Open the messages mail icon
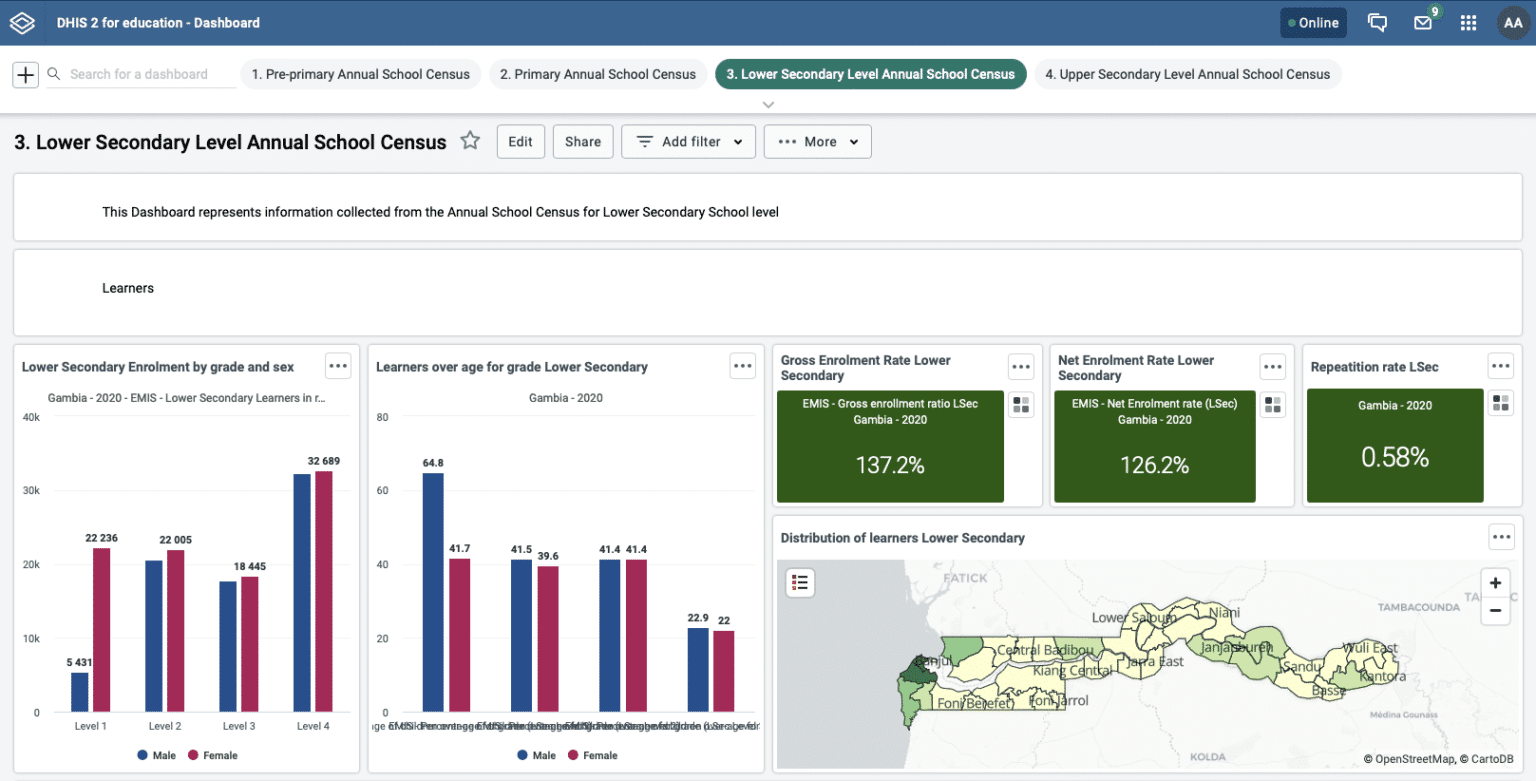The width and height of the screenshot is (1536, 781). pyautogui.click(x=1422, y=23)
